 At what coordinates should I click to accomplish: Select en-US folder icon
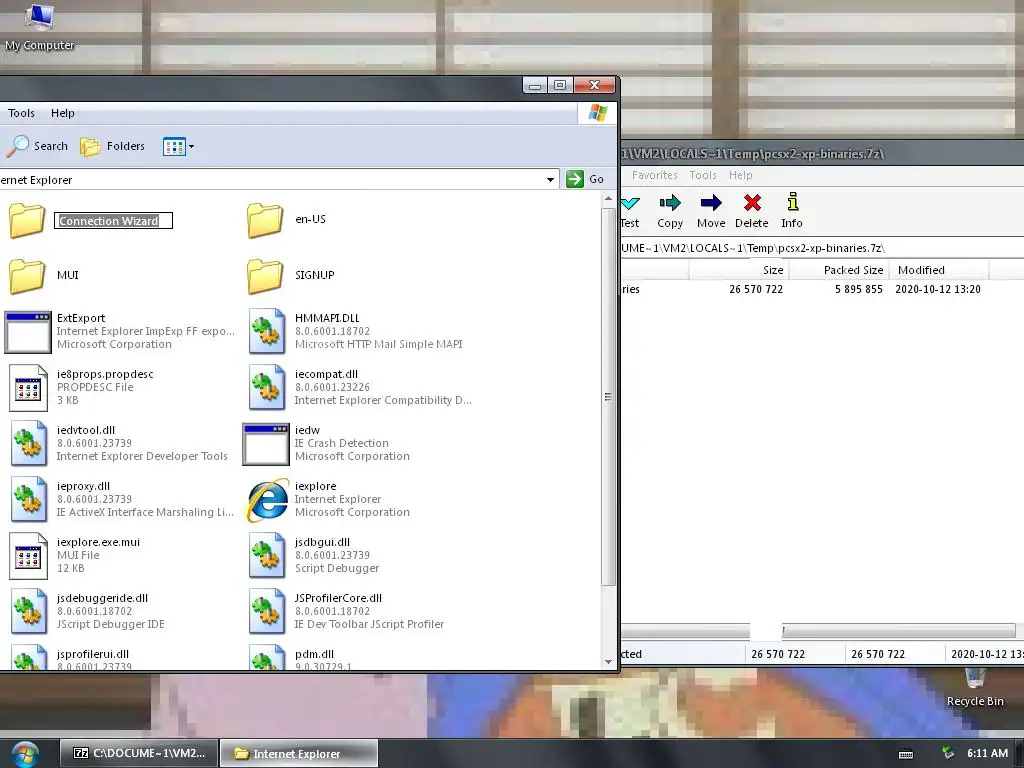coord(265,220)
